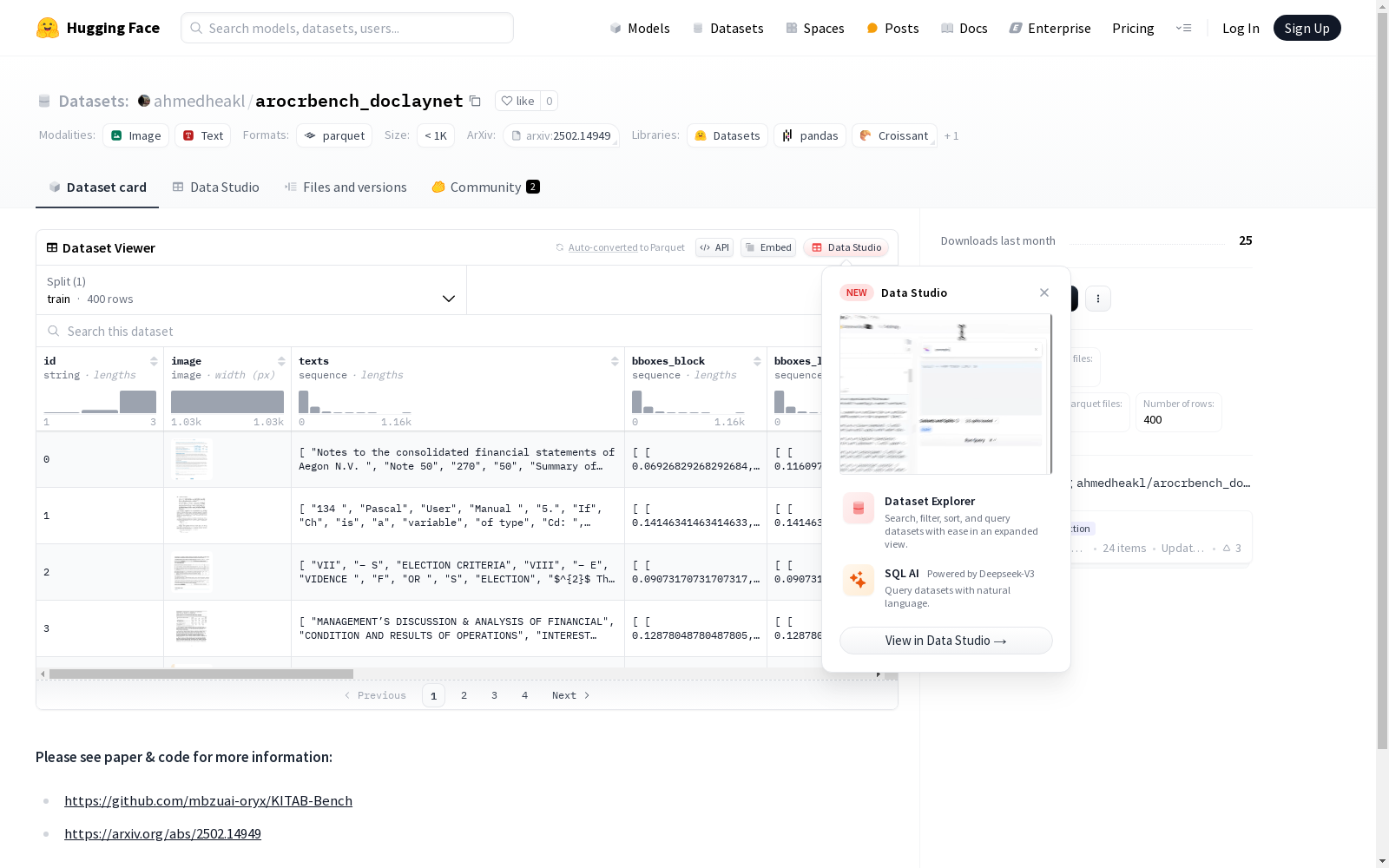Screen dimensions: 1389x868
Task: Open the Community tab
Action: [486, 187]
